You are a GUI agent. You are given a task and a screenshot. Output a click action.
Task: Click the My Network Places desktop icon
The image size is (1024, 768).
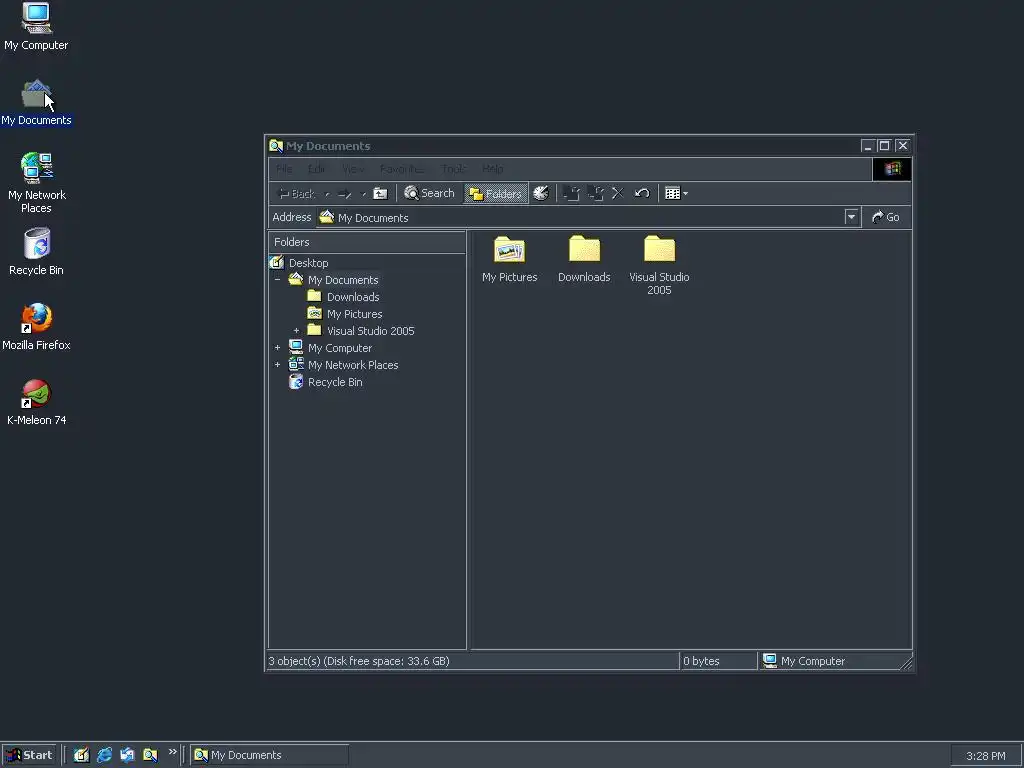click(37, 183)
